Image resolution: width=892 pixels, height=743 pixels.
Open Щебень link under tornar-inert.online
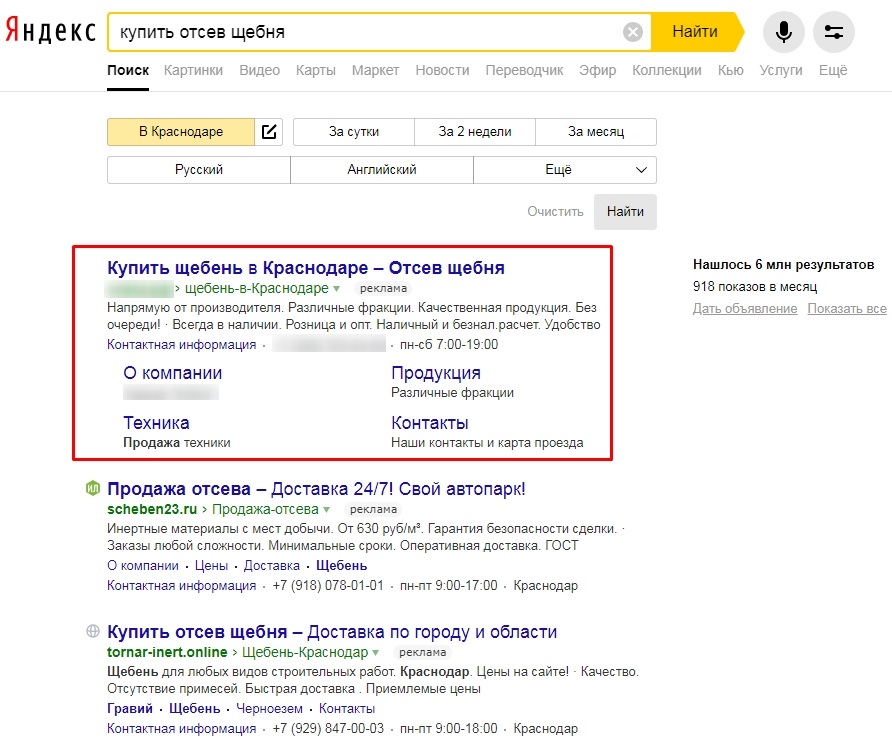pyautogui.click(x=195, y=708)
